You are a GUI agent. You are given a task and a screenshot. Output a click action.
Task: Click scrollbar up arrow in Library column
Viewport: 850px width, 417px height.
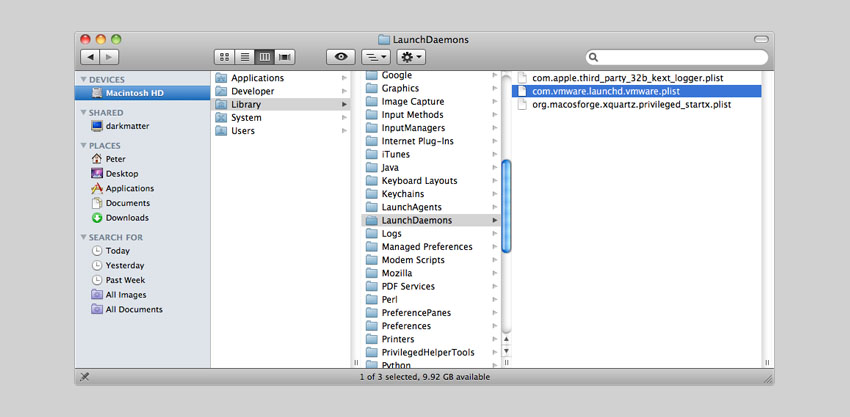(506, 339)
